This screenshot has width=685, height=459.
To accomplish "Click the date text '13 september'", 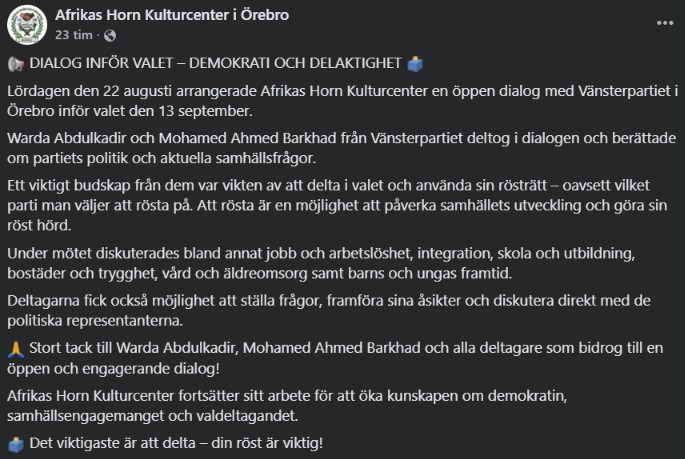I will 205,111.
